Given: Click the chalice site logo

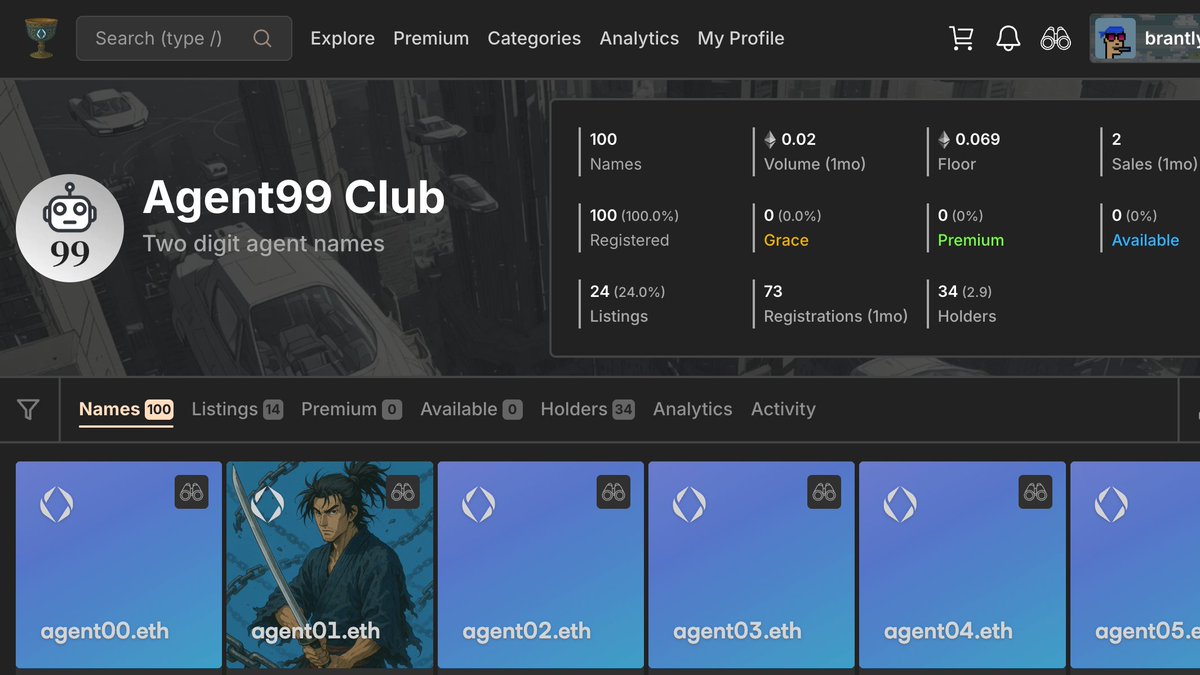Looking at the screenshot, I should (x=42, y=38).
